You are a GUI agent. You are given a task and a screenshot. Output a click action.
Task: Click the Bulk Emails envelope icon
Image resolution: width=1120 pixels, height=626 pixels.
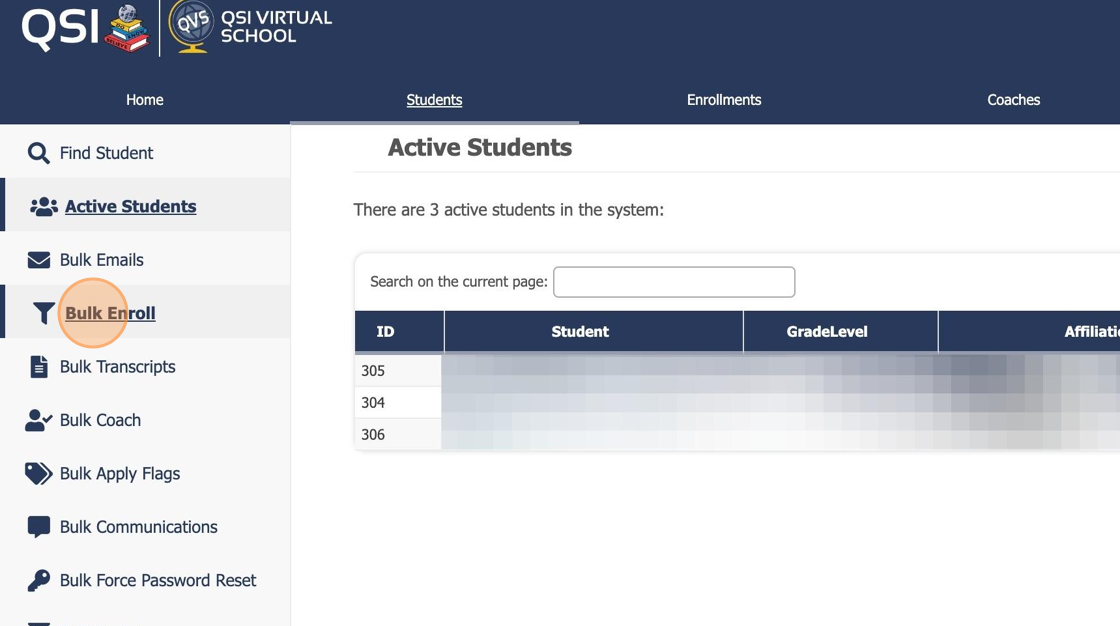(x=38, y=260)
